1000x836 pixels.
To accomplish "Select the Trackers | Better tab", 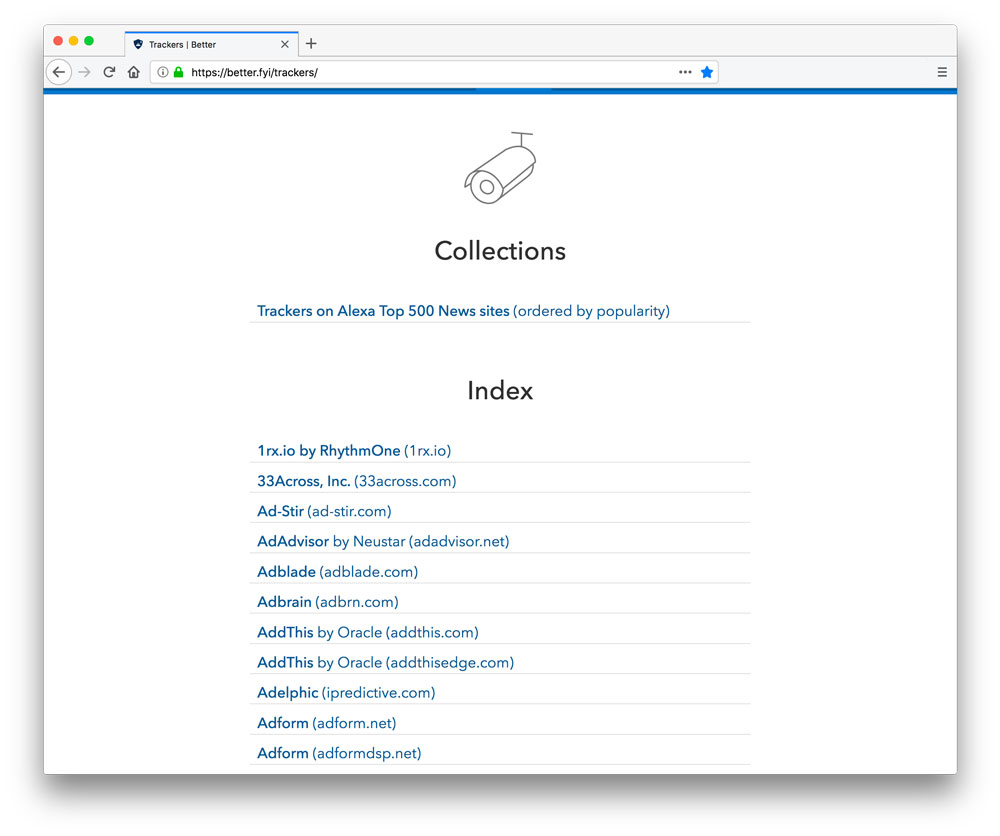I will pos(212,44).
